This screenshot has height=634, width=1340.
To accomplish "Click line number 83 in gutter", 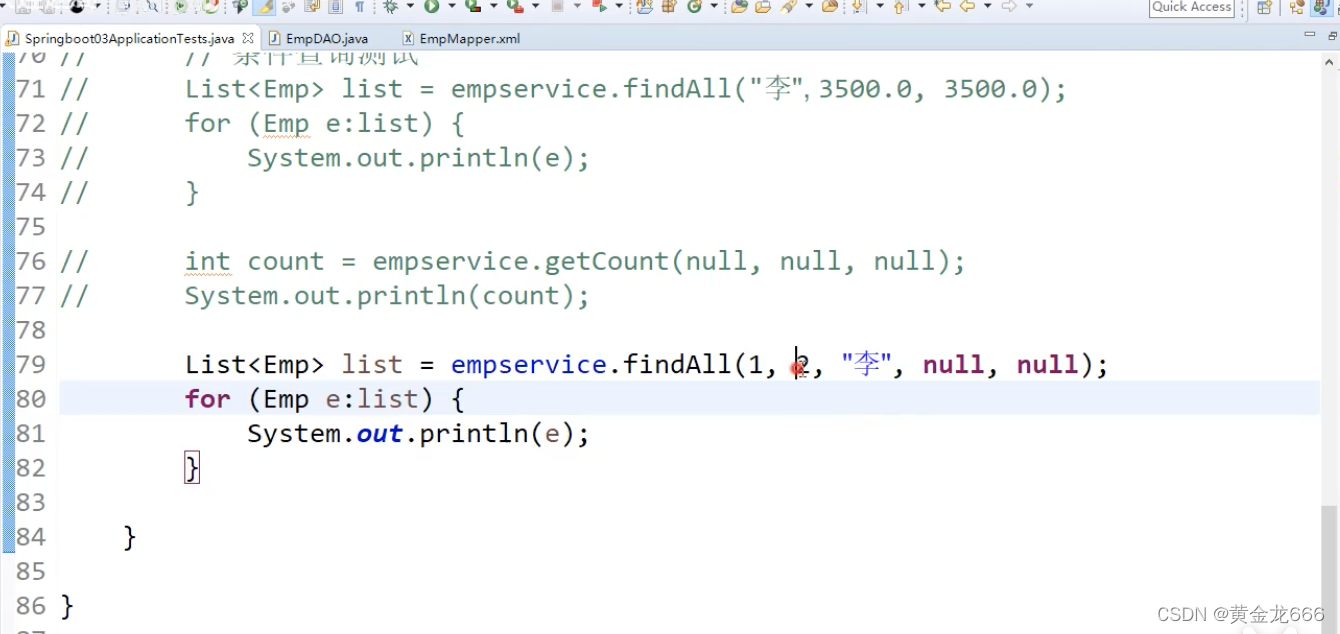I will pos(31,502).
